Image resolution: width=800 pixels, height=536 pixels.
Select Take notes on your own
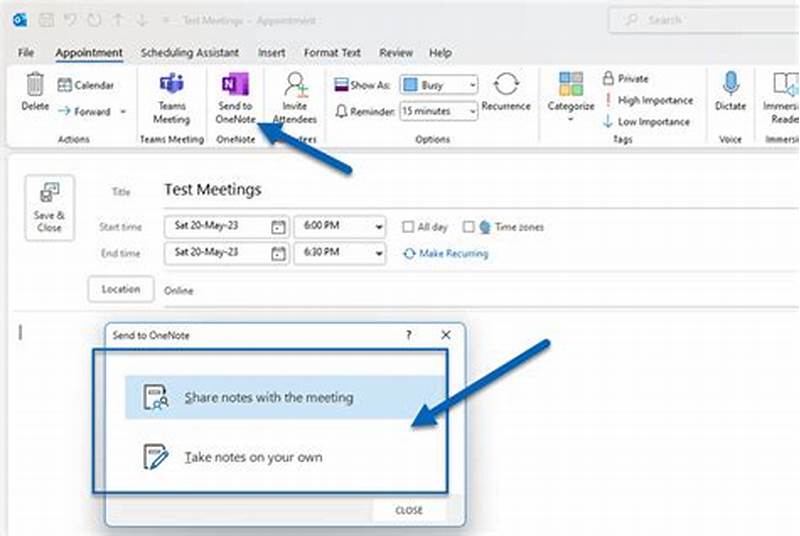(285, 457)
